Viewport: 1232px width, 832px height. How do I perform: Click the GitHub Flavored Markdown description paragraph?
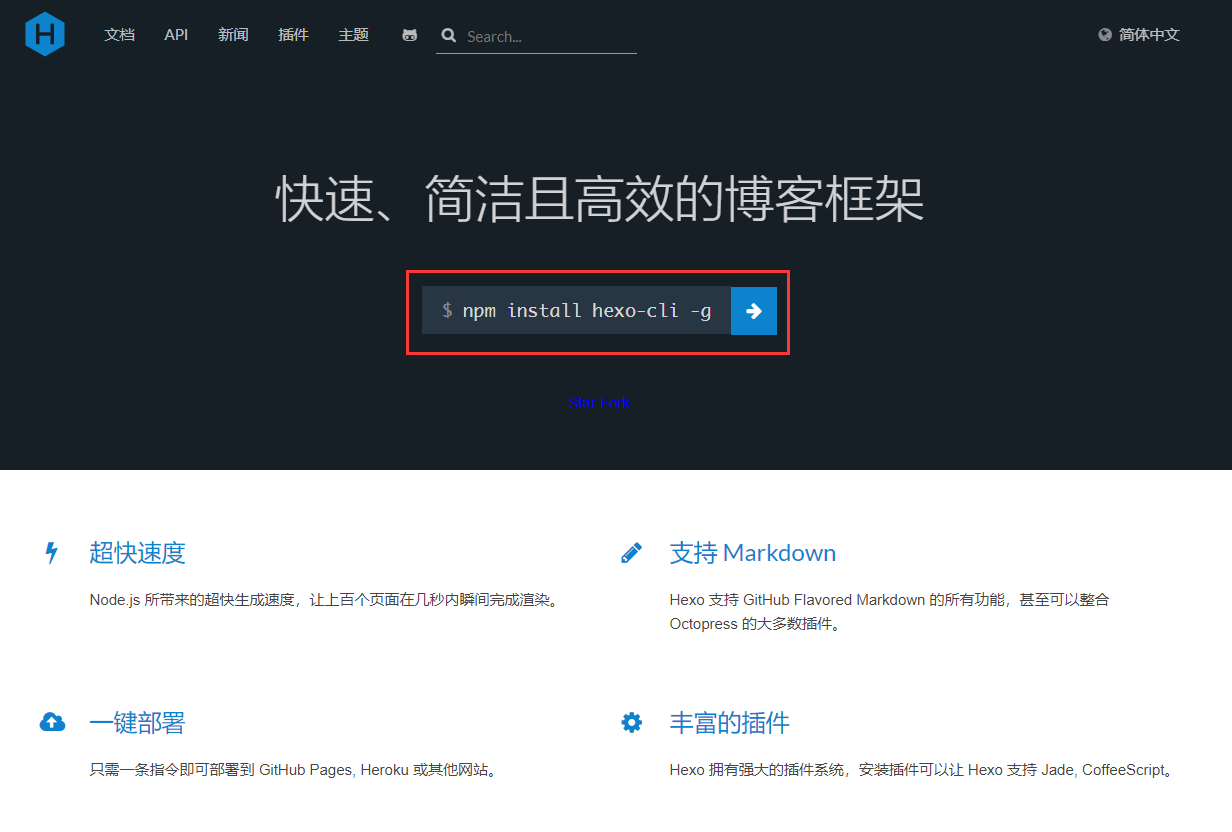tap(889, 612)
